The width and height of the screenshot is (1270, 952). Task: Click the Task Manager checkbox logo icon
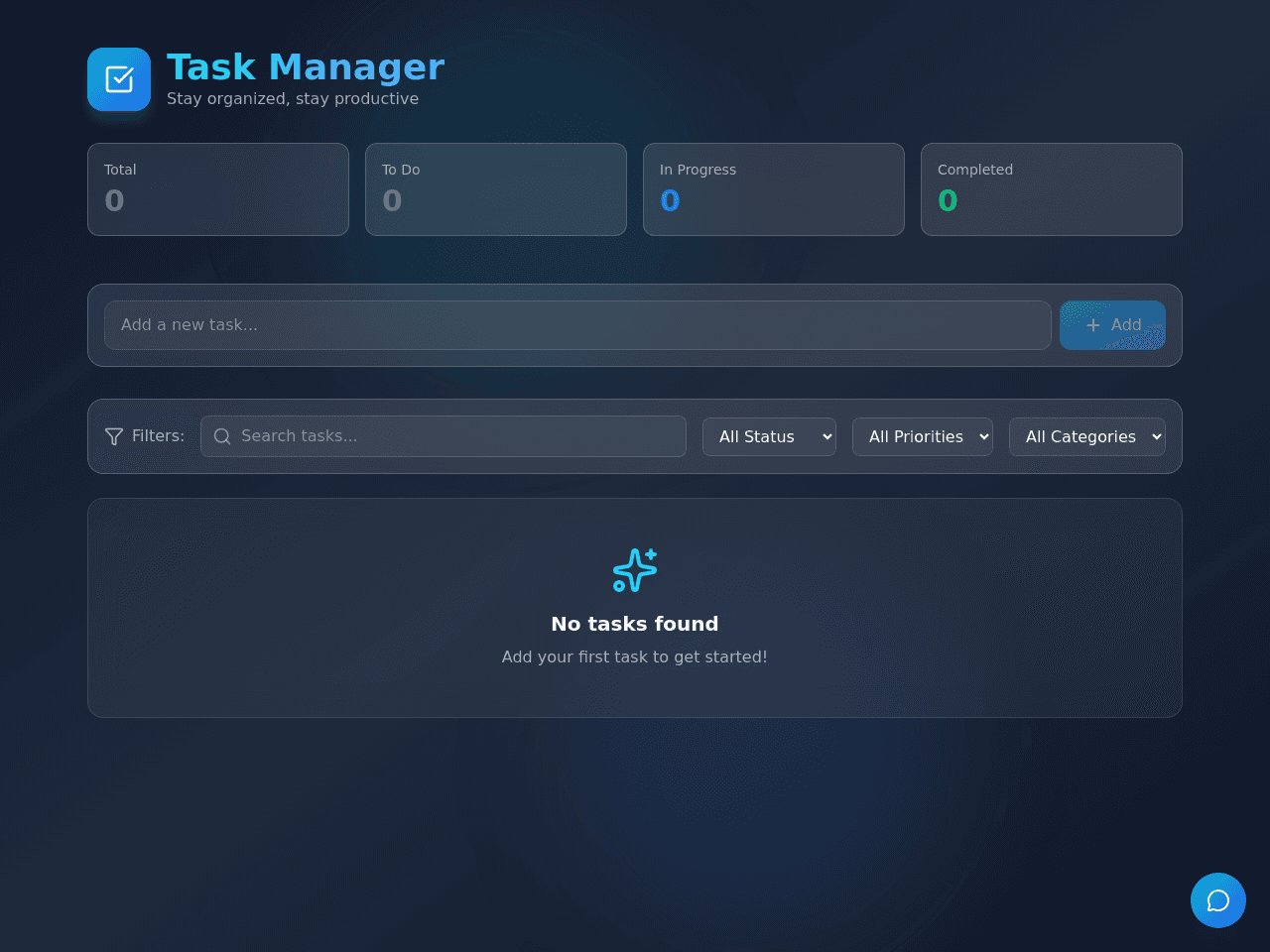119,79
